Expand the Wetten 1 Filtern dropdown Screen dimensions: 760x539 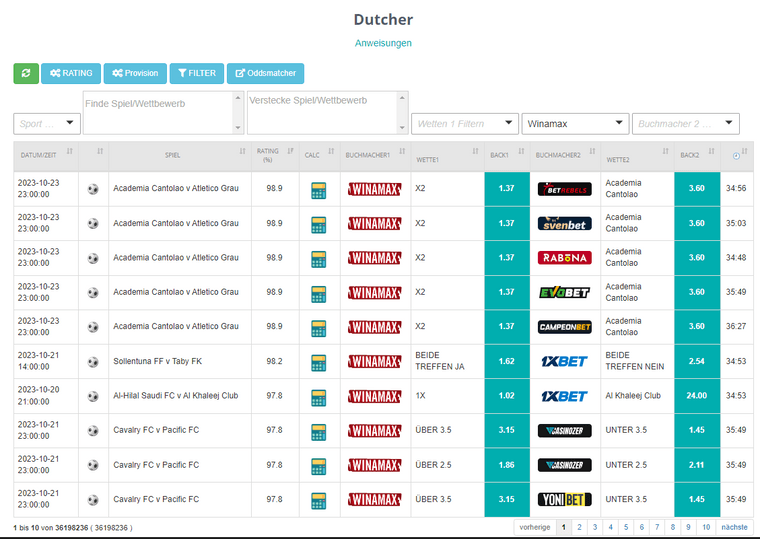[x=465, y=124]
